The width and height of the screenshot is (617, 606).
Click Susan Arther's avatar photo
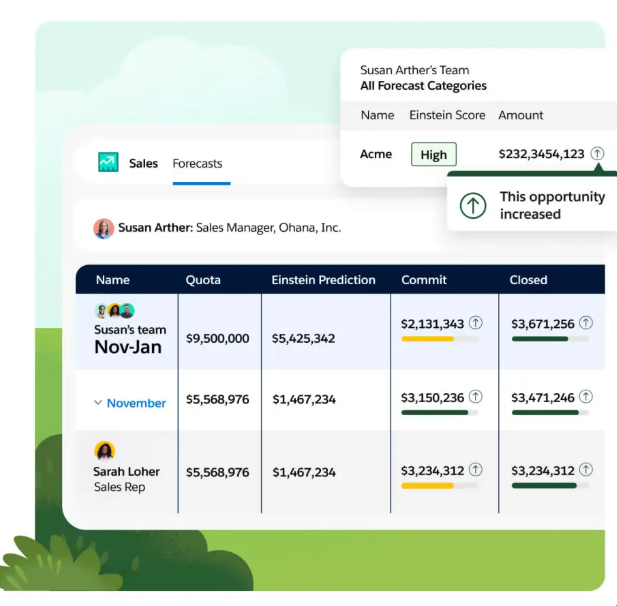tap(103, 229)
